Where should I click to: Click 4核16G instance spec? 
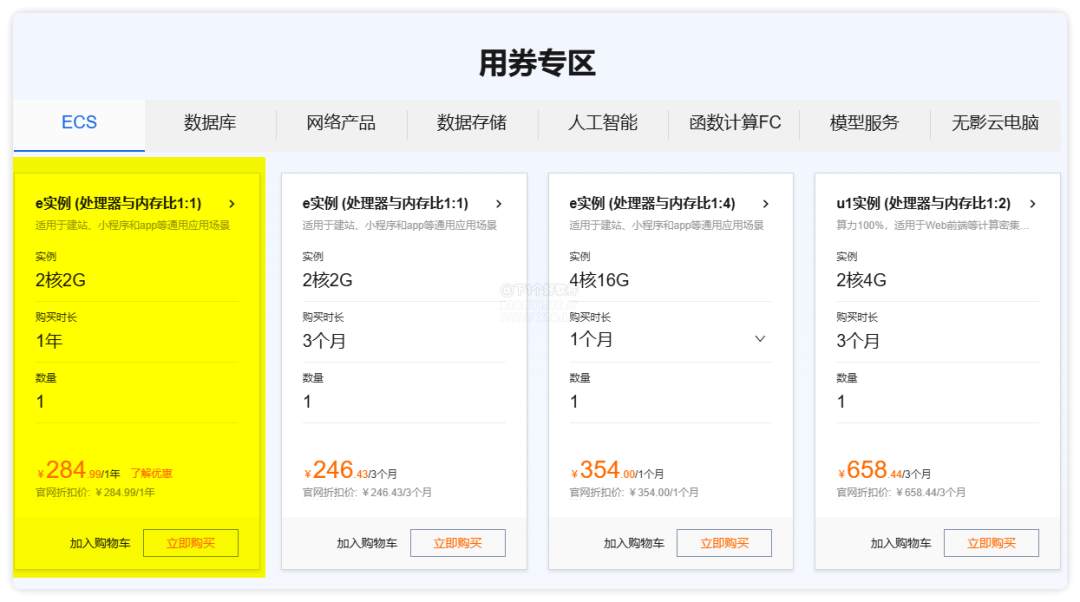[599, 280]
